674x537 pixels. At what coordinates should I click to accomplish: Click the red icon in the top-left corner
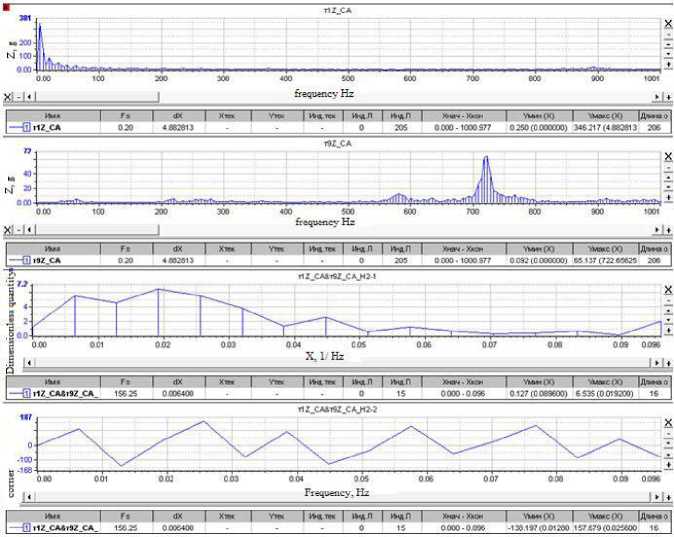coord(6,7)
